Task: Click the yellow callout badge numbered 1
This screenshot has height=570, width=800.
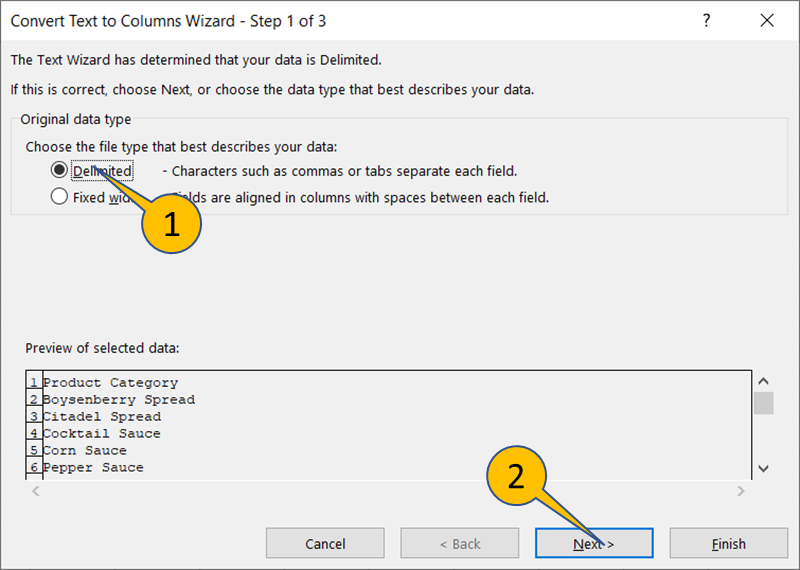Action: click(171, 224)
